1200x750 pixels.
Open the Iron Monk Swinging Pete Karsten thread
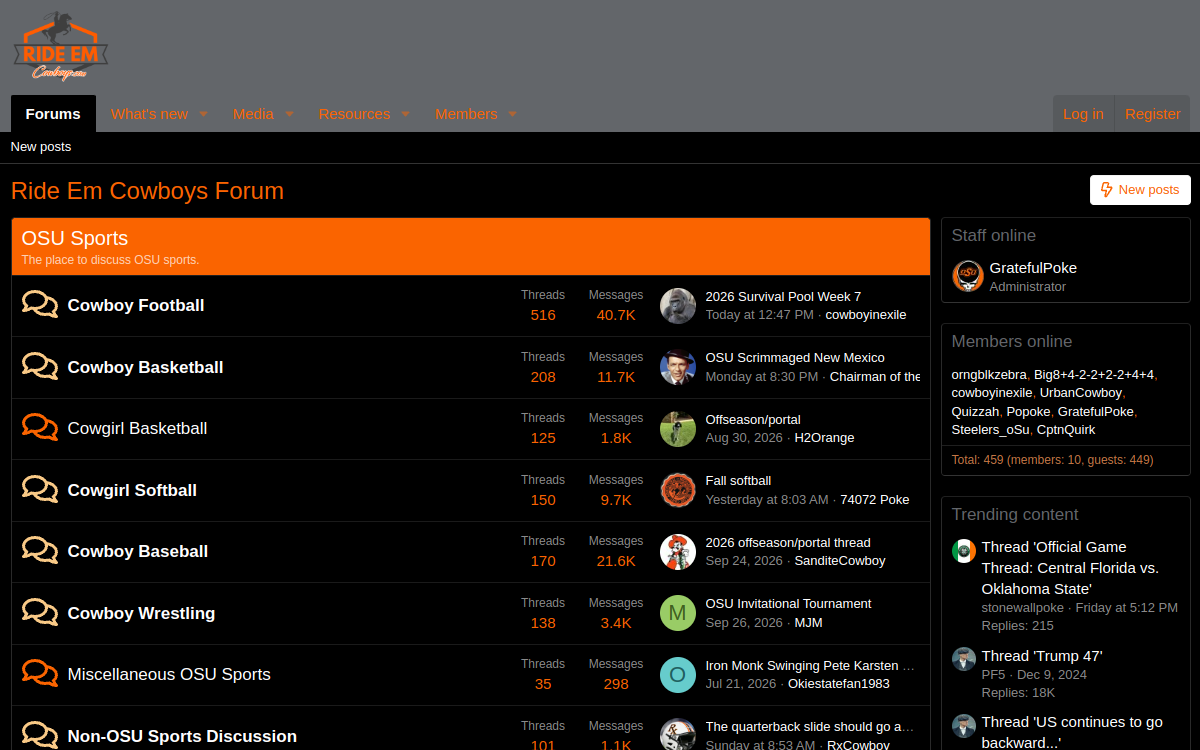tap(810, 665)
